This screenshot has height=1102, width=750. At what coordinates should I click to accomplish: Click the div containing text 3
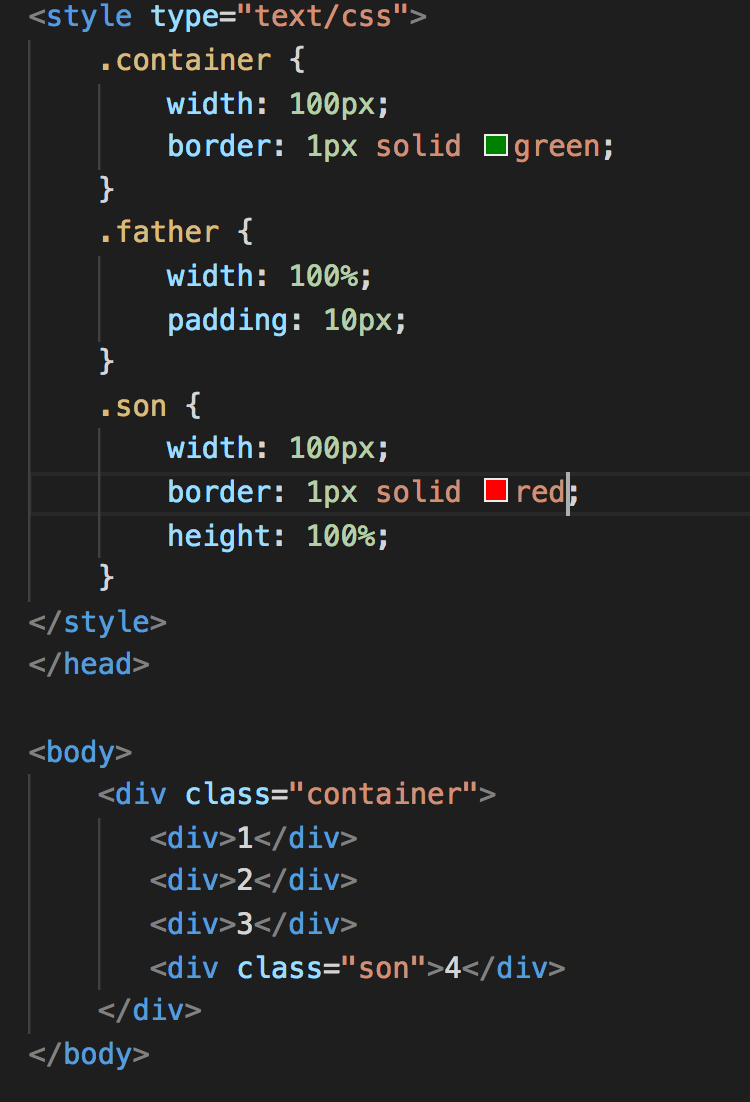253,924
